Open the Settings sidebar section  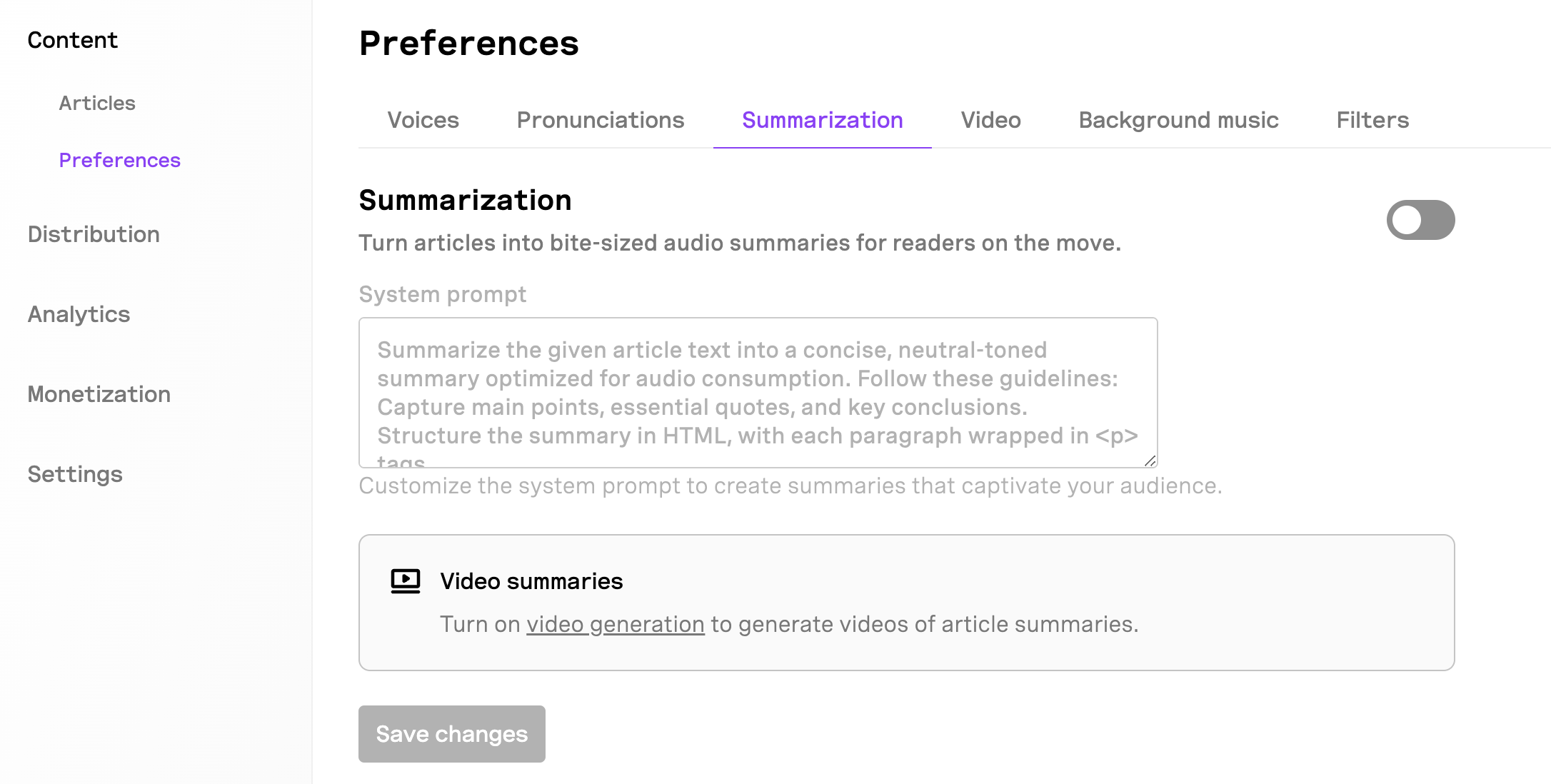(75, 474)
